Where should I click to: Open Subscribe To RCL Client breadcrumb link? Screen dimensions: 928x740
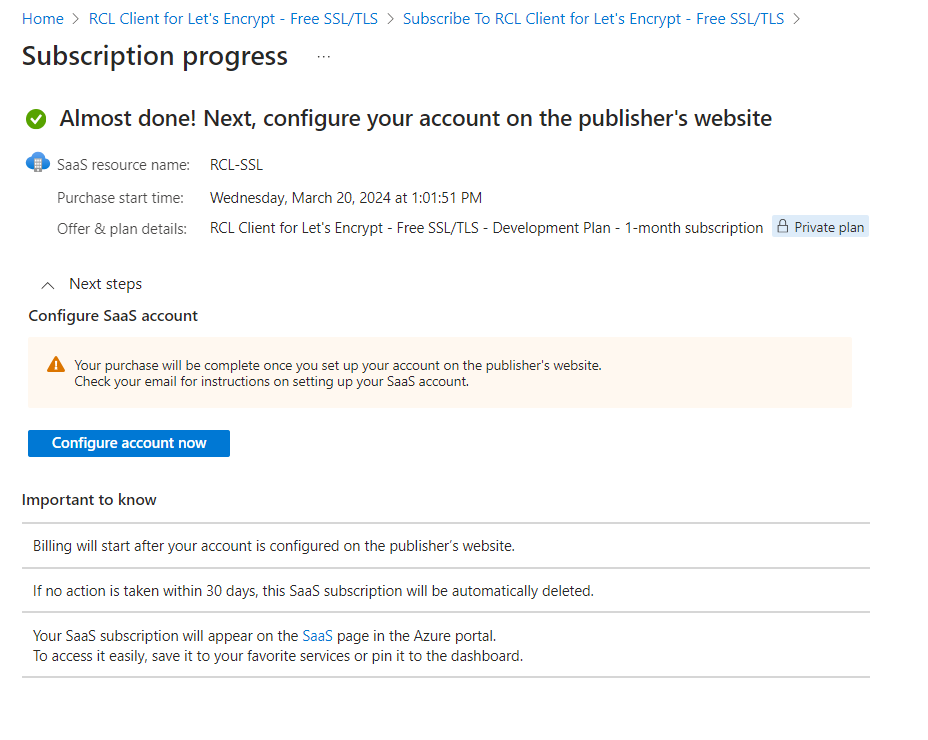pos(593,19)
